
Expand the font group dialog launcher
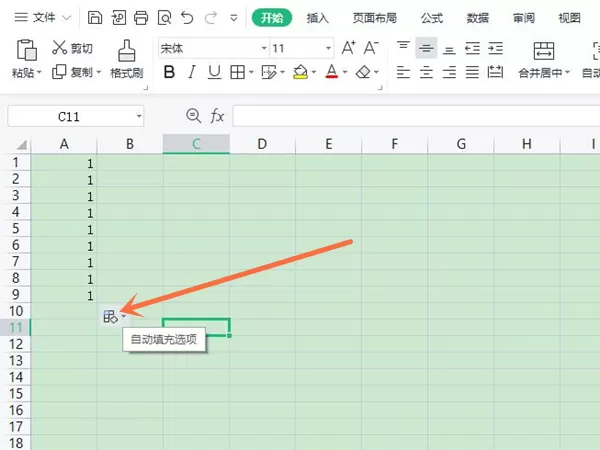pyautogui.click(x=380, y=88)
